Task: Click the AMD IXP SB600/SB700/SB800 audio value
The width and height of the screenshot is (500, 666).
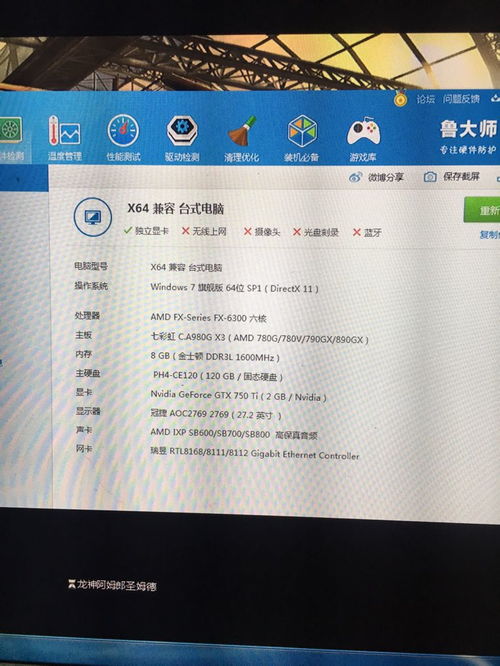Action: 234,434
